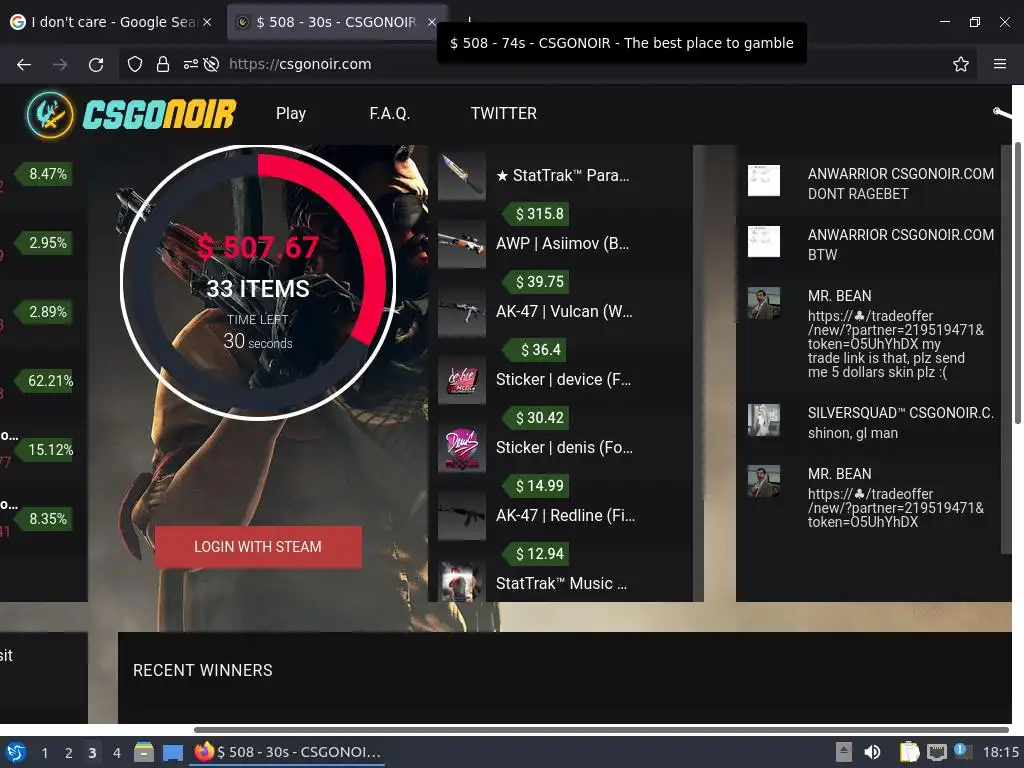Click the horizontal page scrollbar
Screen dimensions: 1024x768
(601, 729)
